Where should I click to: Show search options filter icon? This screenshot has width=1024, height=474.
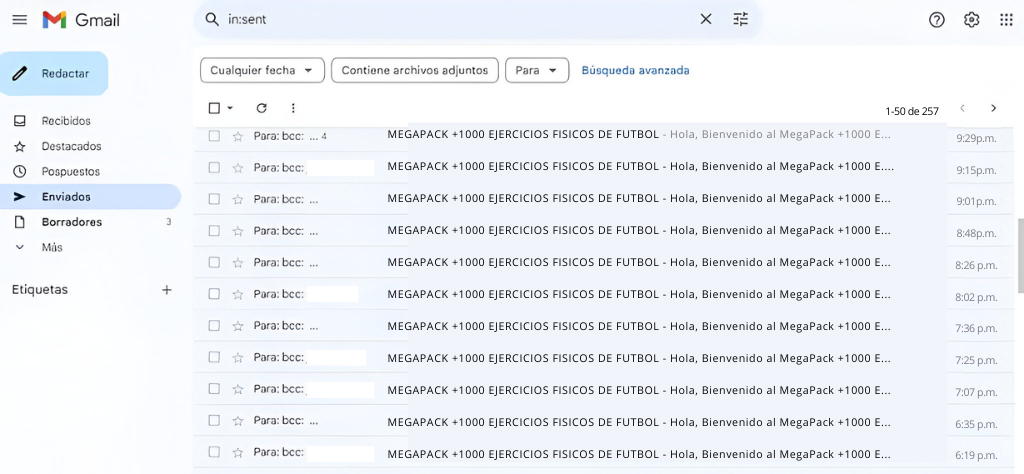coord(740,19)
